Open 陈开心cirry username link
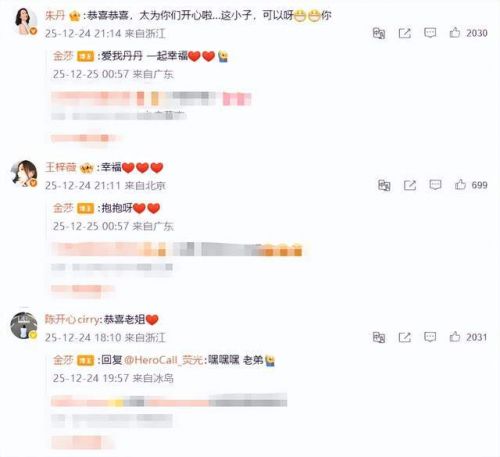This screenshot has width=500, height=457. (x=72, y=320)
